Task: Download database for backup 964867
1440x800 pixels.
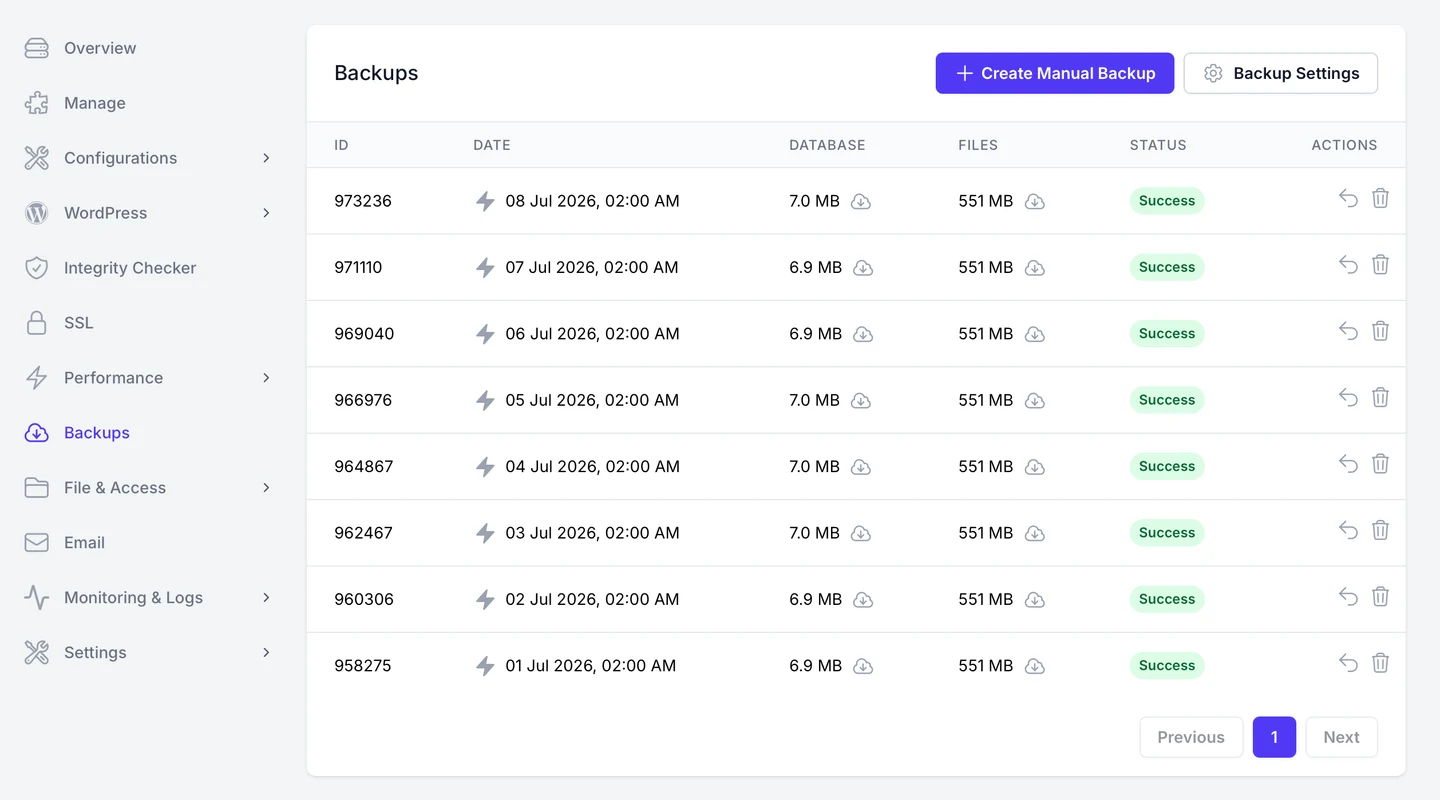Action: pos(860,467)
